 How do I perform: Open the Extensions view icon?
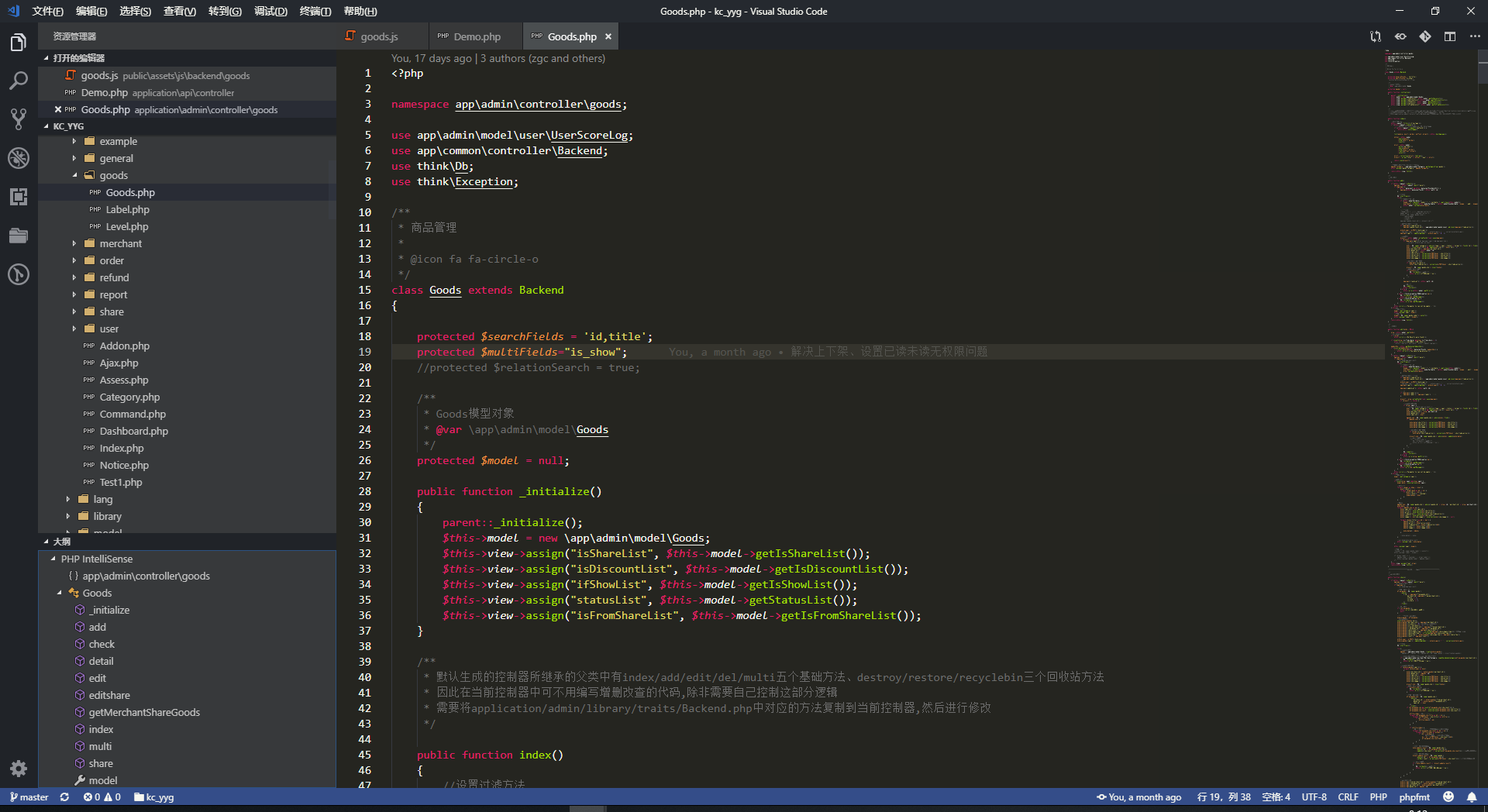19,197
